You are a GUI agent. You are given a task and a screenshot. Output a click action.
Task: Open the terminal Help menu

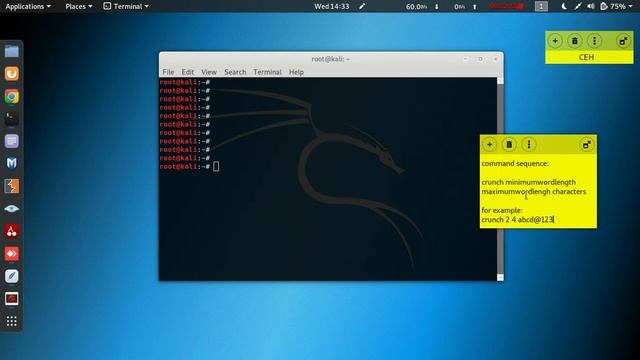click(x=296, y=72)
